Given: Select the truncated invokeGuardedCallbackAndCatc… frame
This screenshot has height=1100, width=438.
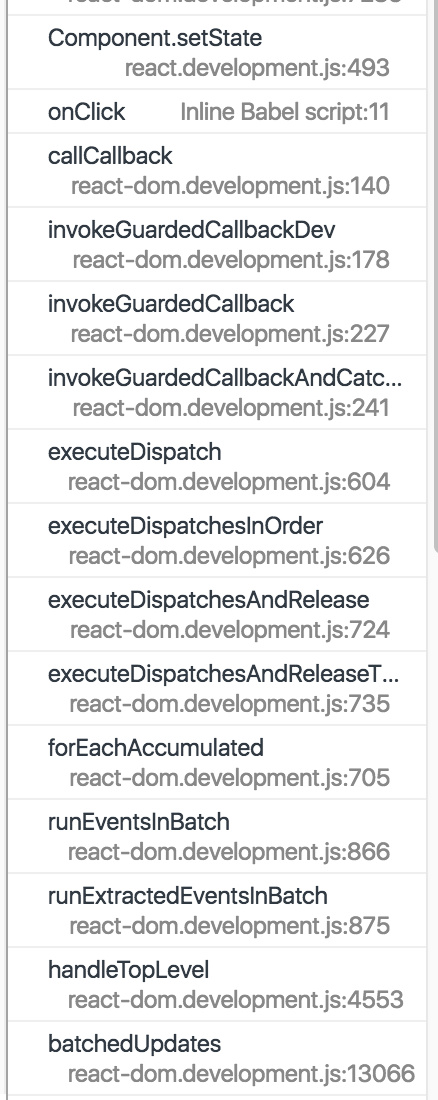Looking at the screenshot, I should pyautogui.click(x=217, y=392).
